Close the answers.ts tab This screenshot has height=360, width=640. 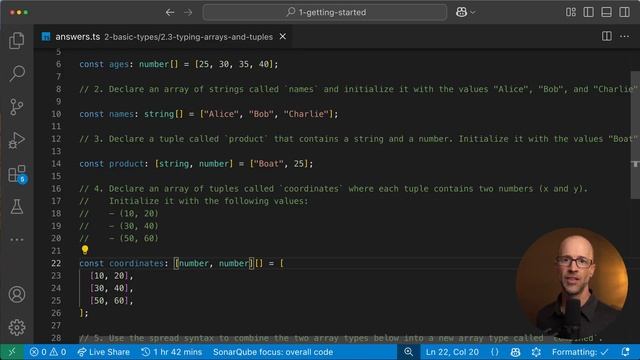282,36
